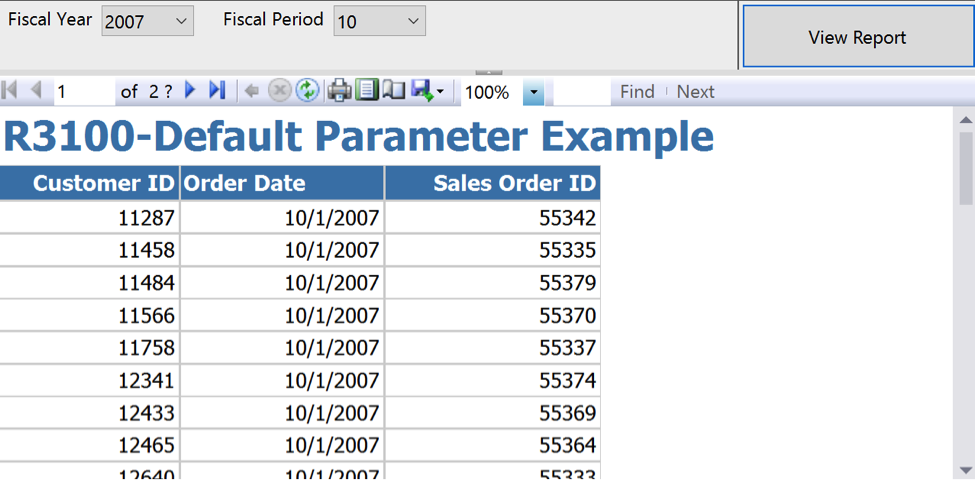Switch to print layout view
The image size is (975, 480).
tap(367, 91)
